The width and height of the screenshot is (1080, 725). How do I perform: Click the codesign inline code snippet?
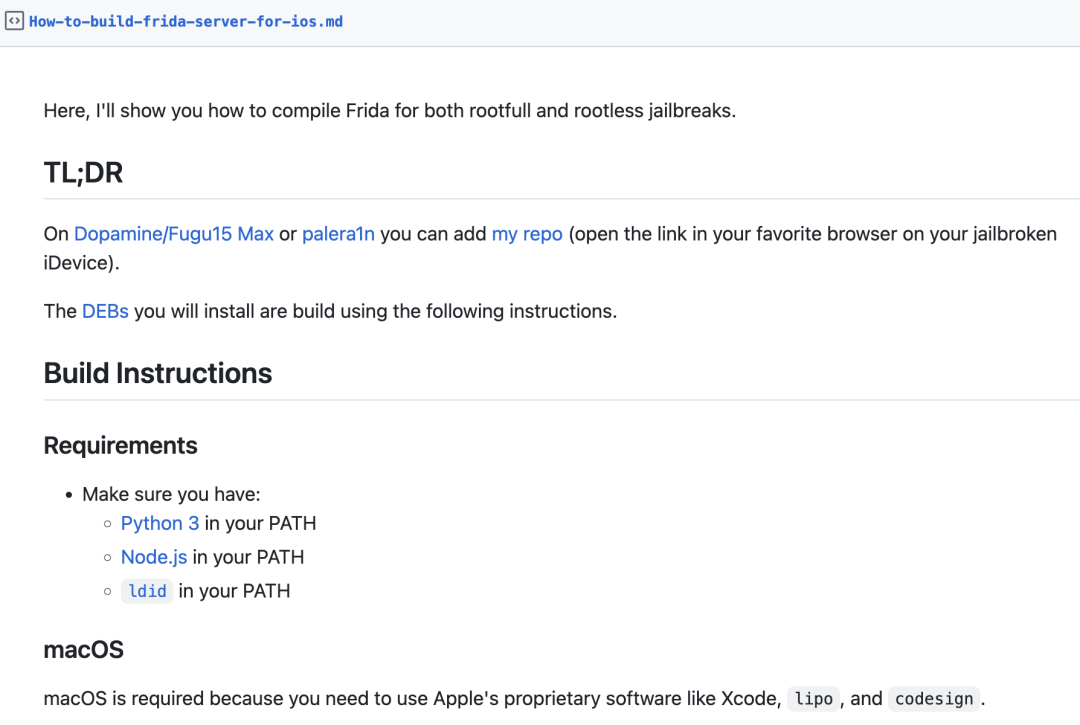tap(934, 699)
